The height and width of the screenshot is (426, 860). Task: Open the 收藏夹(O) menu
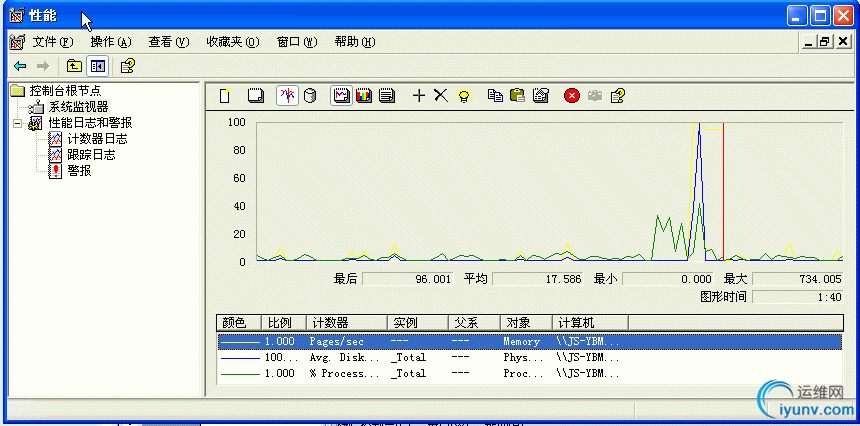click(233, 42)
